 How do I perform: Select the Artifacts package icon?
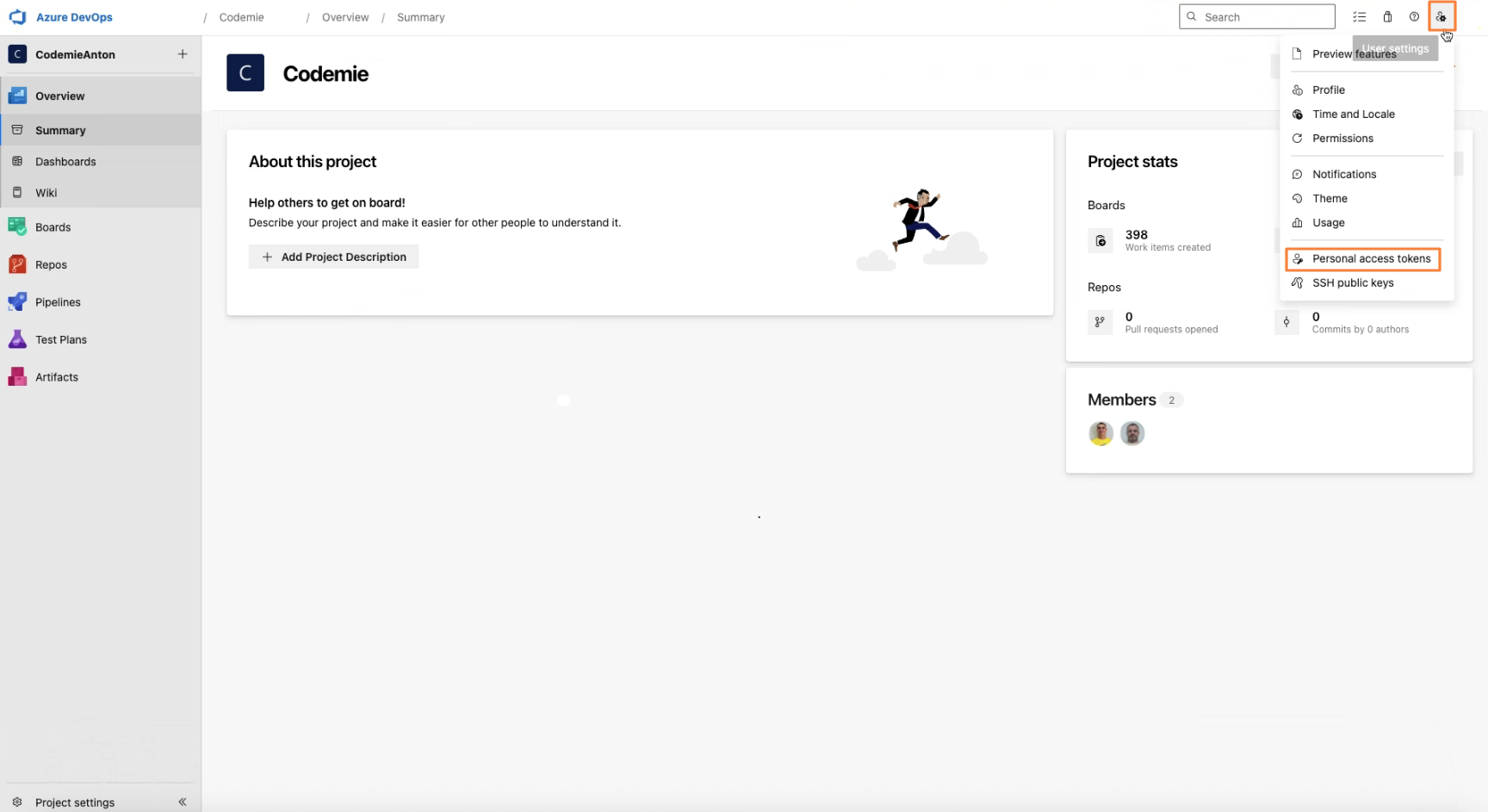tap(17, 376)
